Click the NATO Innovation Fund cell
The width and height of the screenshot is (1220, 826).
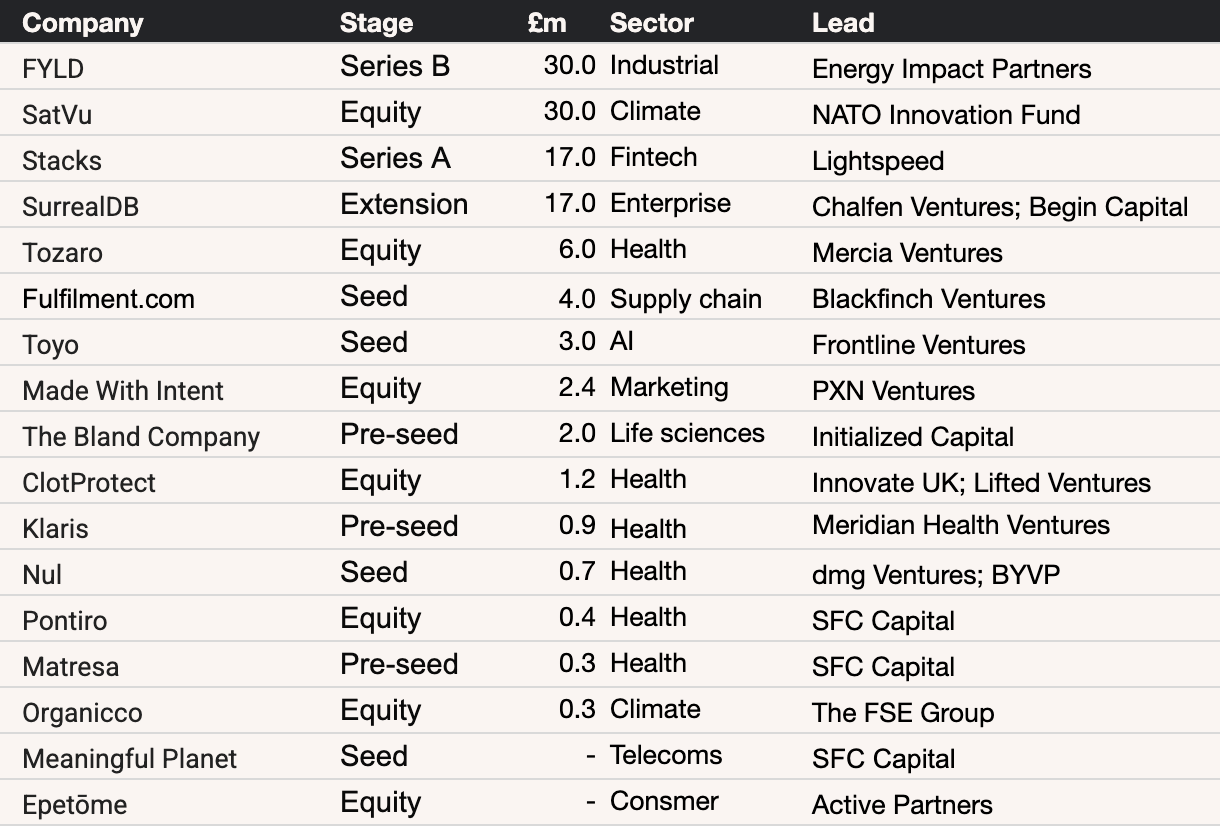[x=946, y=115]
